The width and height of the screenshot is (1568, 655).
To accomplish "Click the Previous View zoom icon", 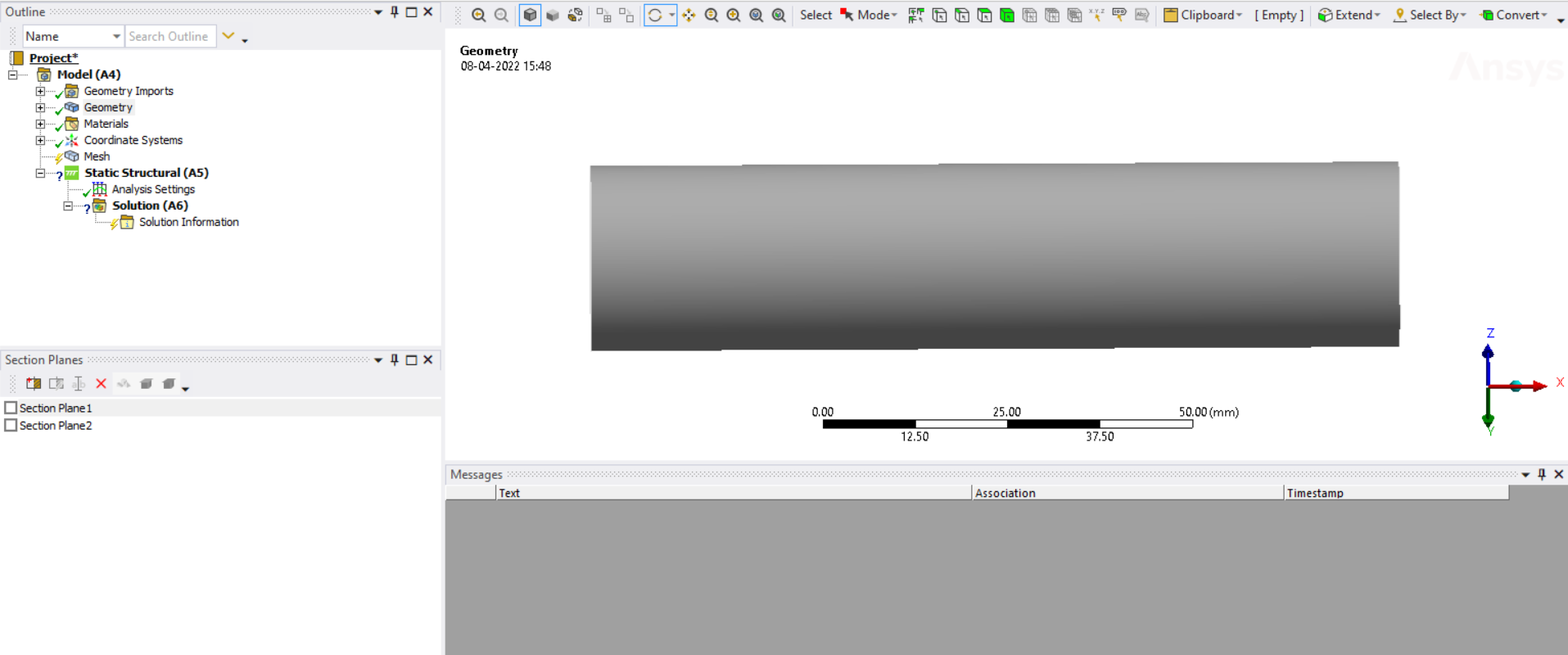I will pyautogui.click(x=479, y=15).
